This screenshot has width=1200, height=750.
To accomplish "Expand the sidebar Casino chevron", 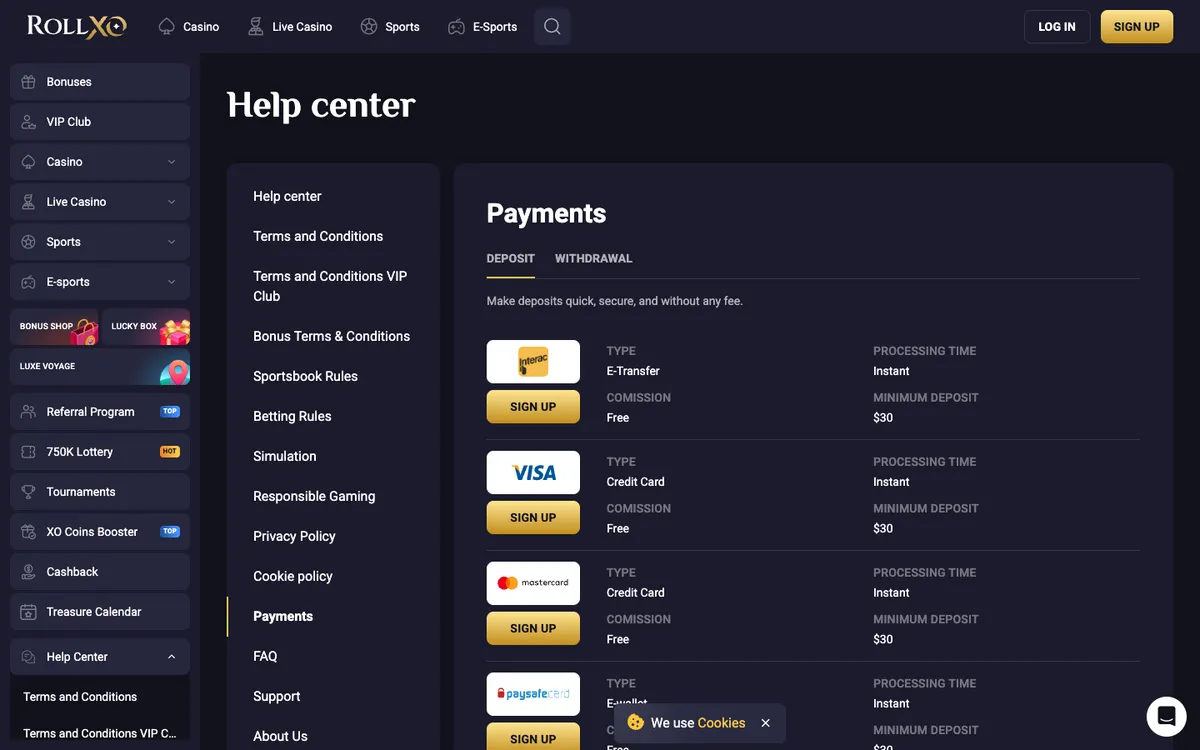I will tap(171, 162).
